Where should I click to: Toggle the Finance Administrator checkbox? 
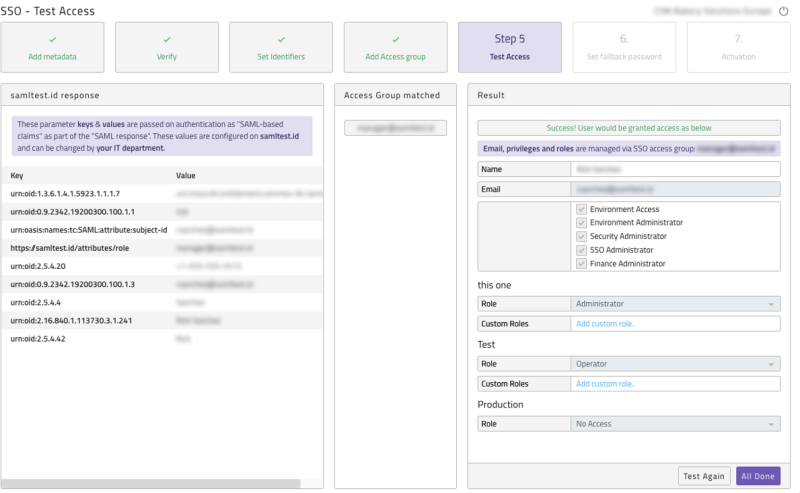[x=581, y=264]
